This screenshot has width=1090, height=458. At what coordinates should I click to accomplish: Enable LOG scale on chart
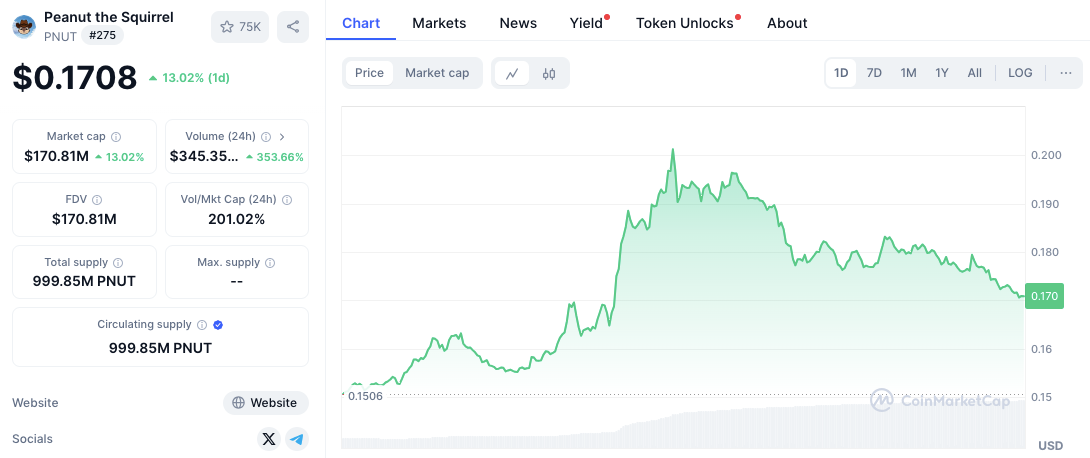click(x=1020, y=73)
